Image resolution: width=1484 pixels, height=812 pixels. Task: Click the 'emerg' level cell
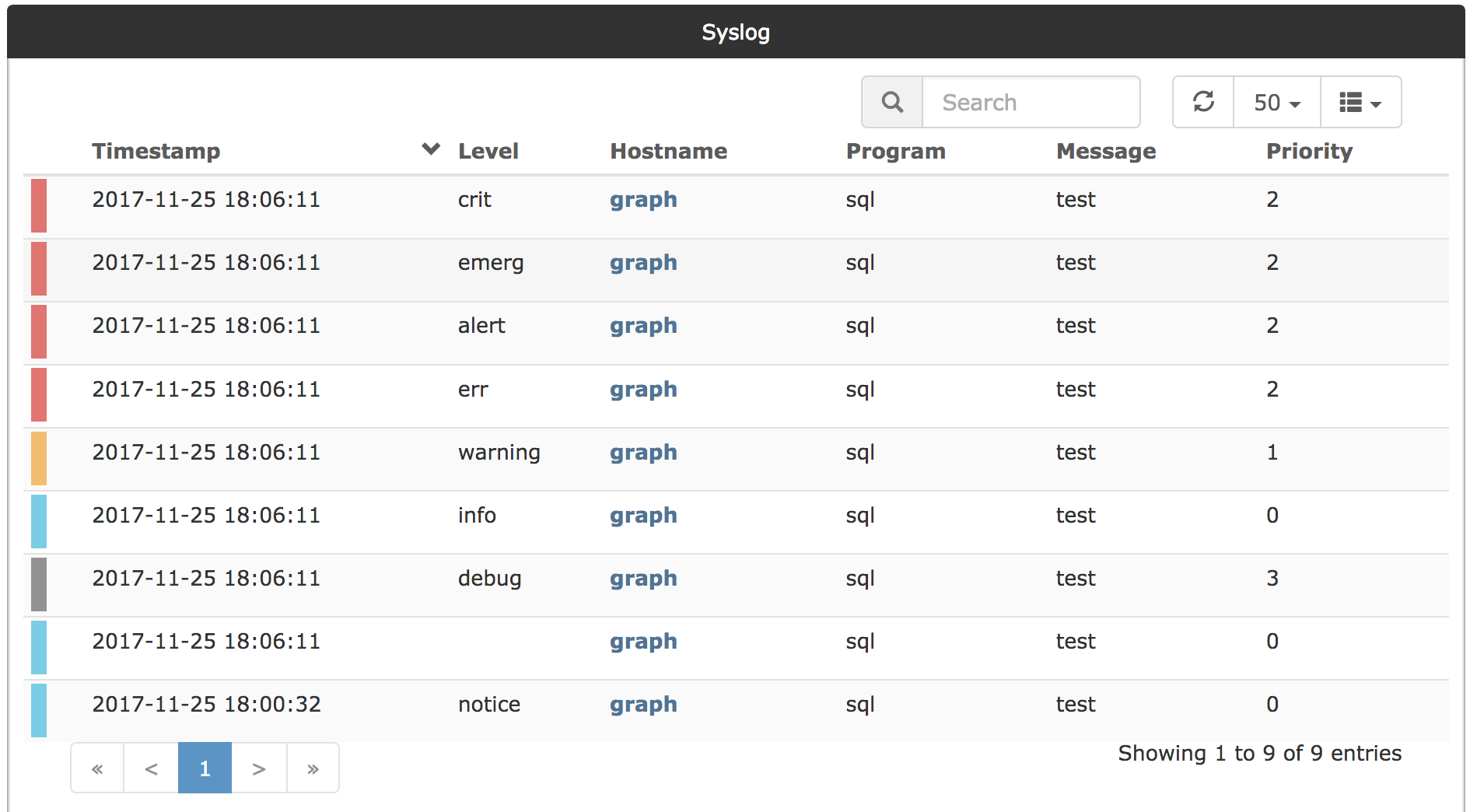491,264
